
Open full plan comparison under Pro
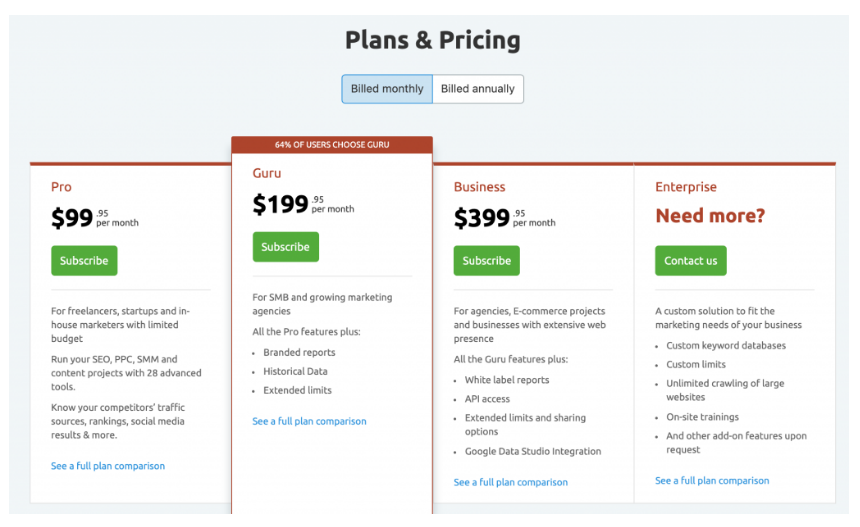tap(108, 466)
